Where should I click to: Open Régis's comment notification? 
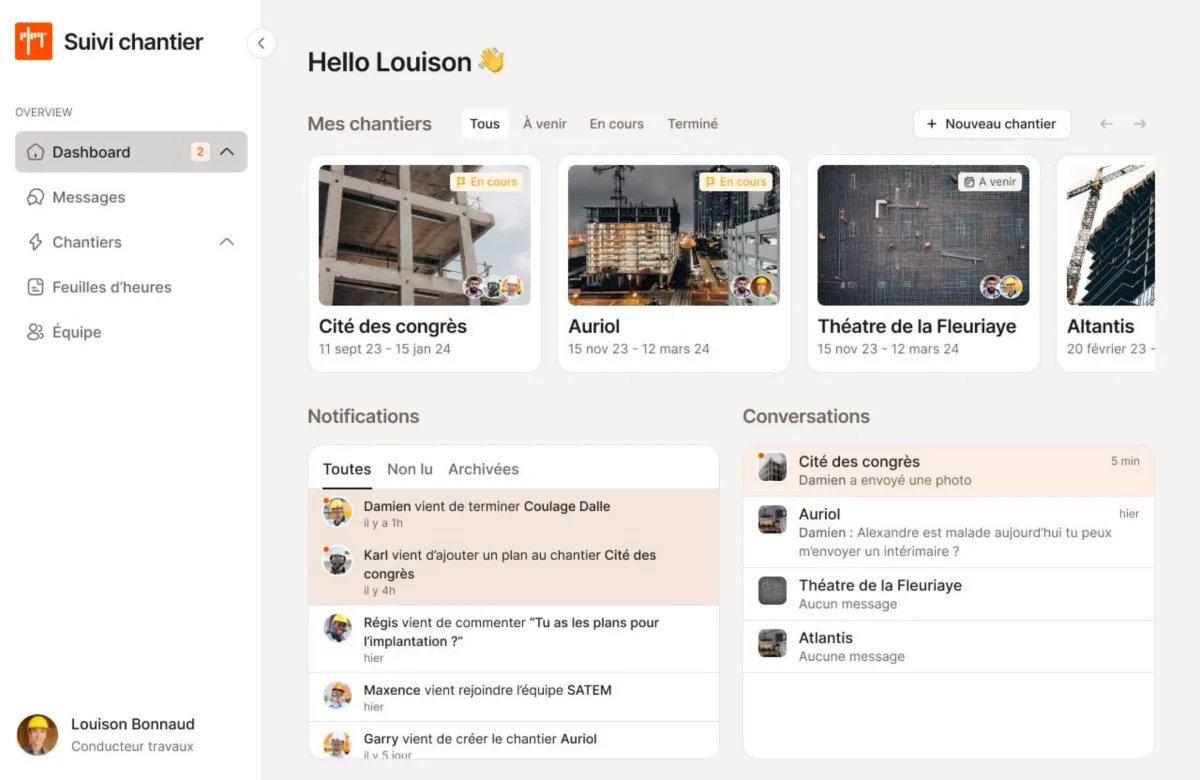pyautogui.click(x=514, y=639)
